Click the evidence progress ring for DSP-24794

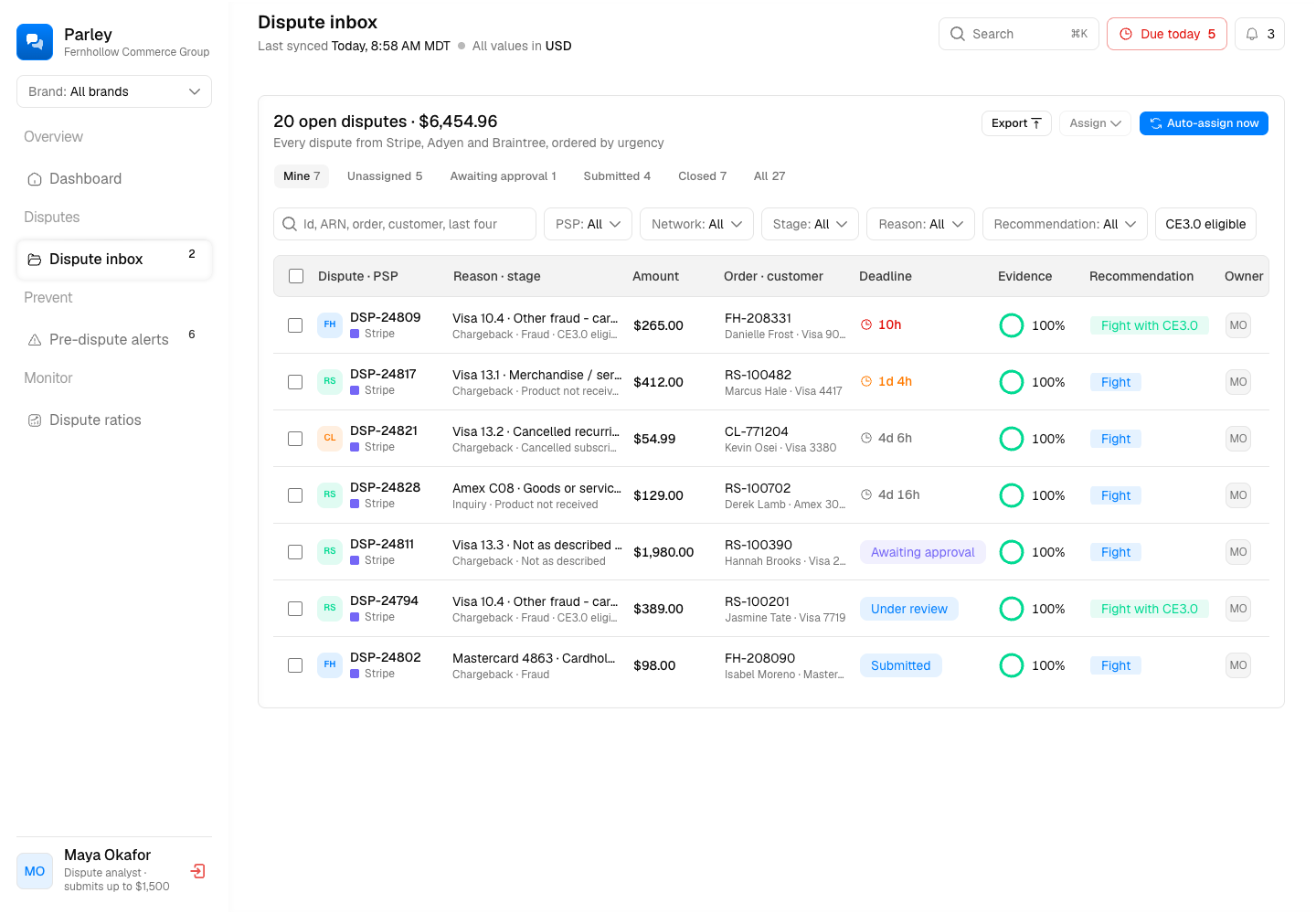click(x=1012, y=609)
